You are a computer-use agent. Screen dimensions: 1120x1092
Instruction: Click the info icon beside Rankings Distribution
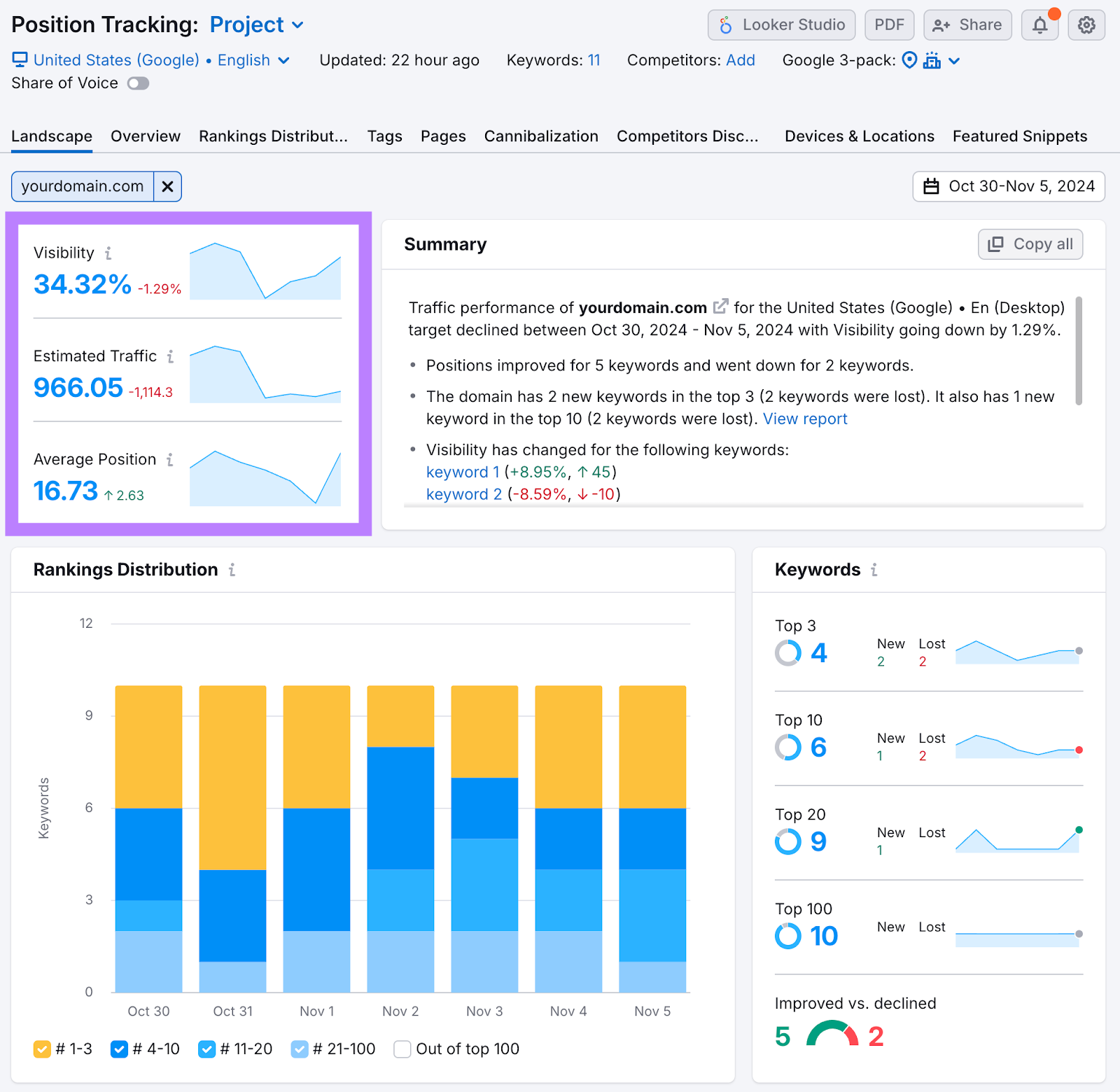[x=233, y=570]
